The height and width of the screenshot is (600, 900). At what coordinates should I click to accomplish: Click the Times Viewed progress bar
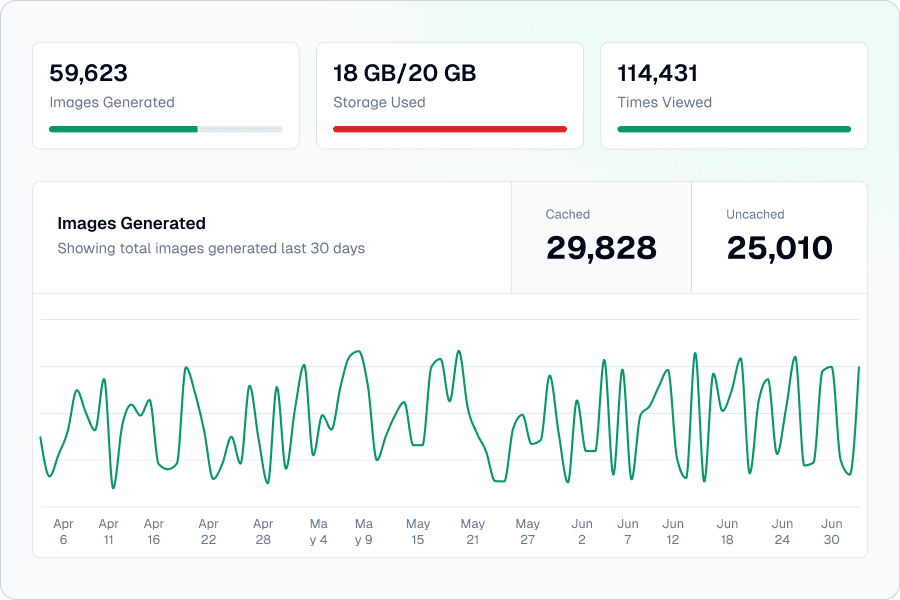click(734, 129)
